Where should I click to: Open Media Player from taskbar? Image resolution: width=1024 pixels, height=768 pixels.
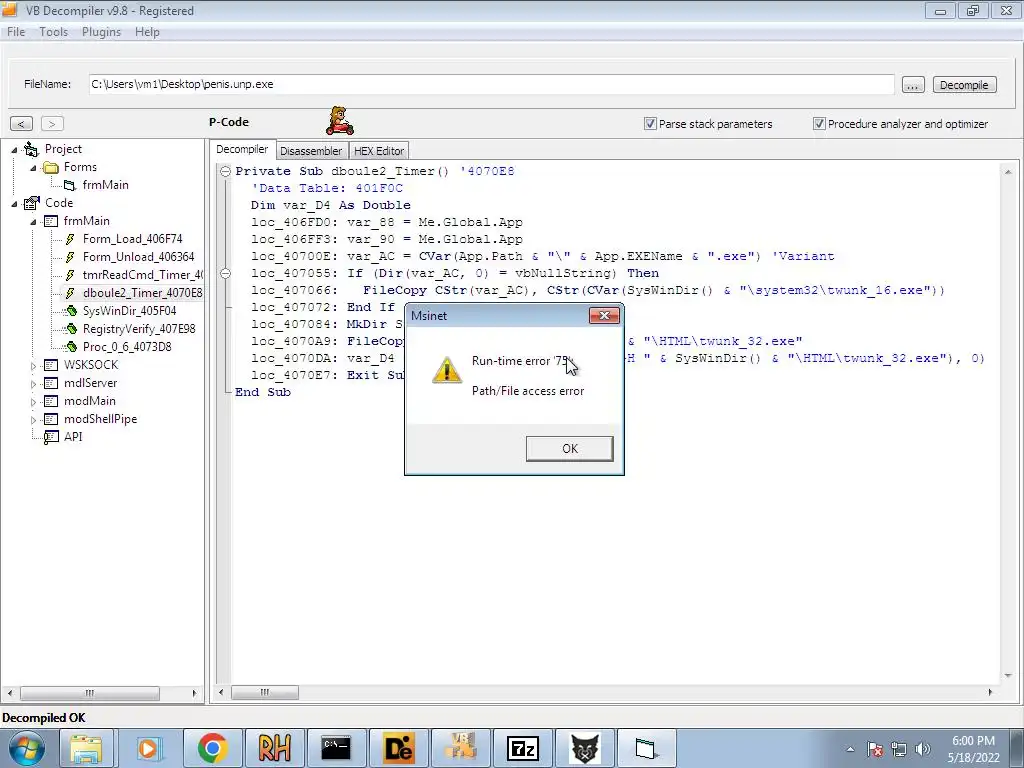[x=149, y=748]
